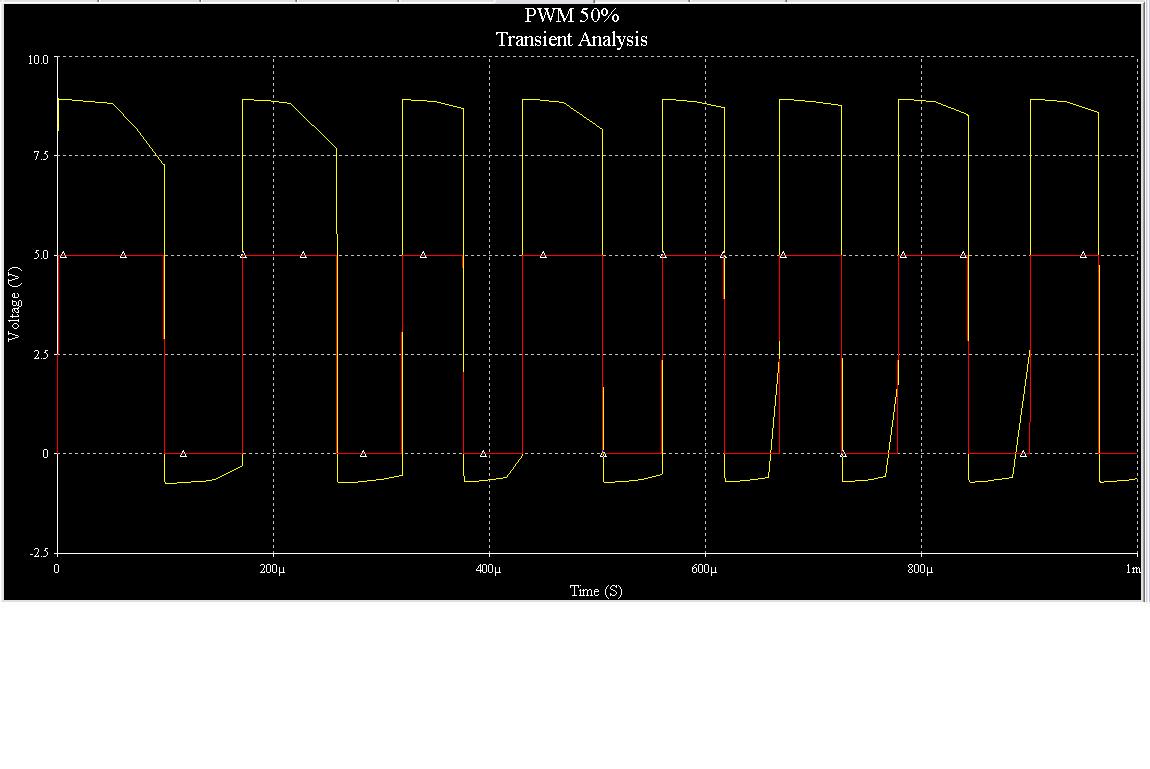The width and height of the screenshot is (1150, 769).
Task: Click the -2.5 voltage tick label
Action: tap(40, 553)
